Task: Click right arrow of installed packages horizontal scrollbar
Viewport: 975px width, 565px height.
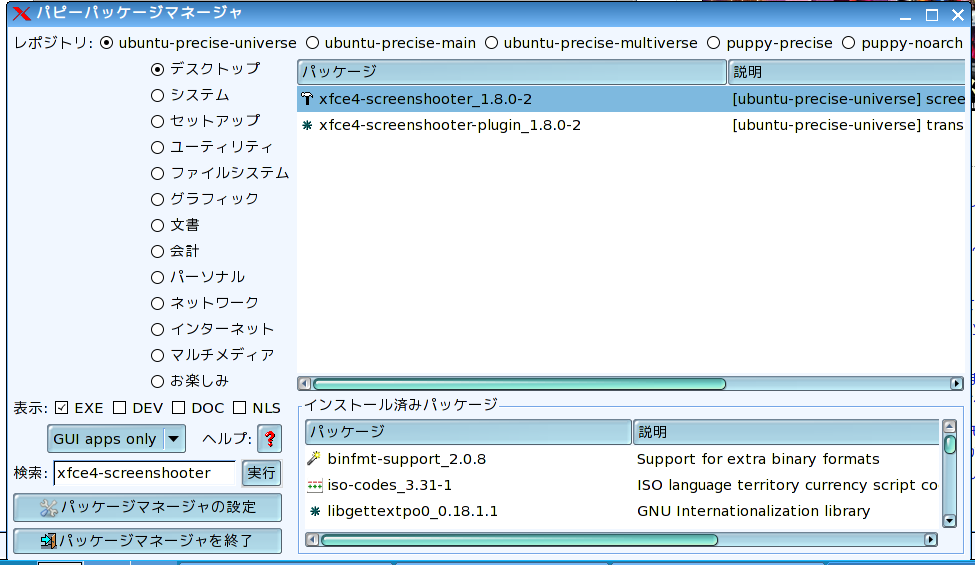Action: 931,540
